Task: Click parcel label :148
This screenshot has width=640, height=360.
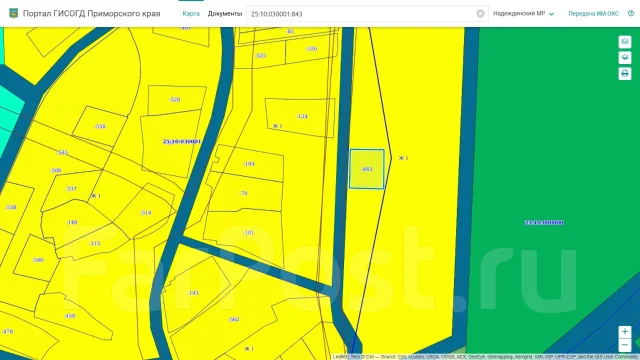Action: click(71, 222)
